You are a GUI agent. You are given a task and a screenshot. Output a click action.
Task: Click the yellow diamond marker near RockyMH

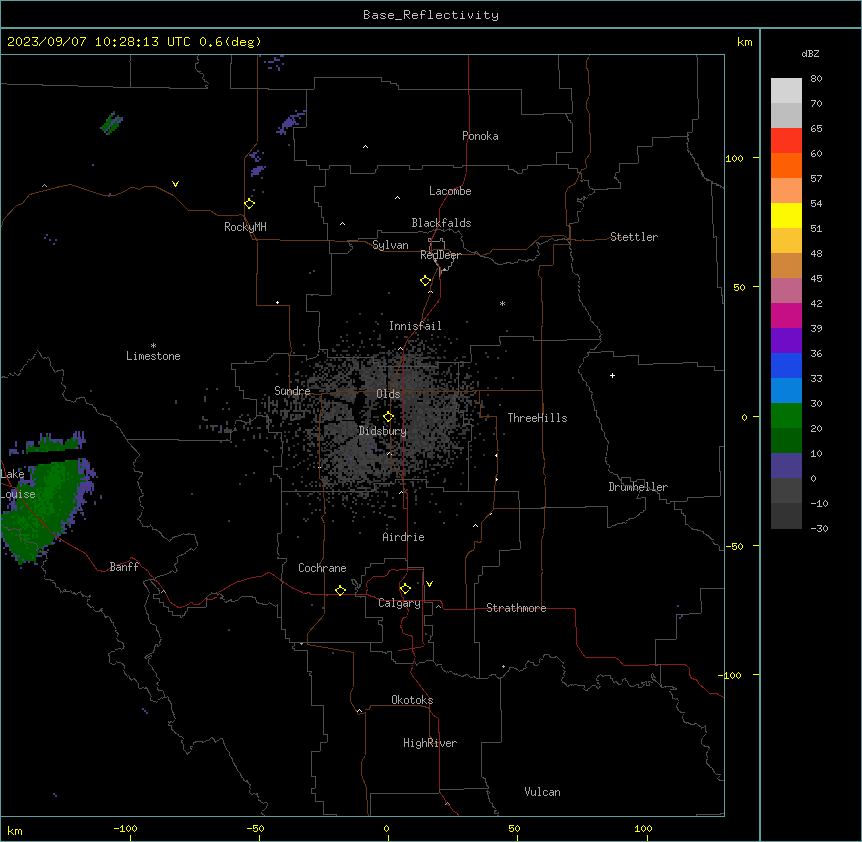249,204
